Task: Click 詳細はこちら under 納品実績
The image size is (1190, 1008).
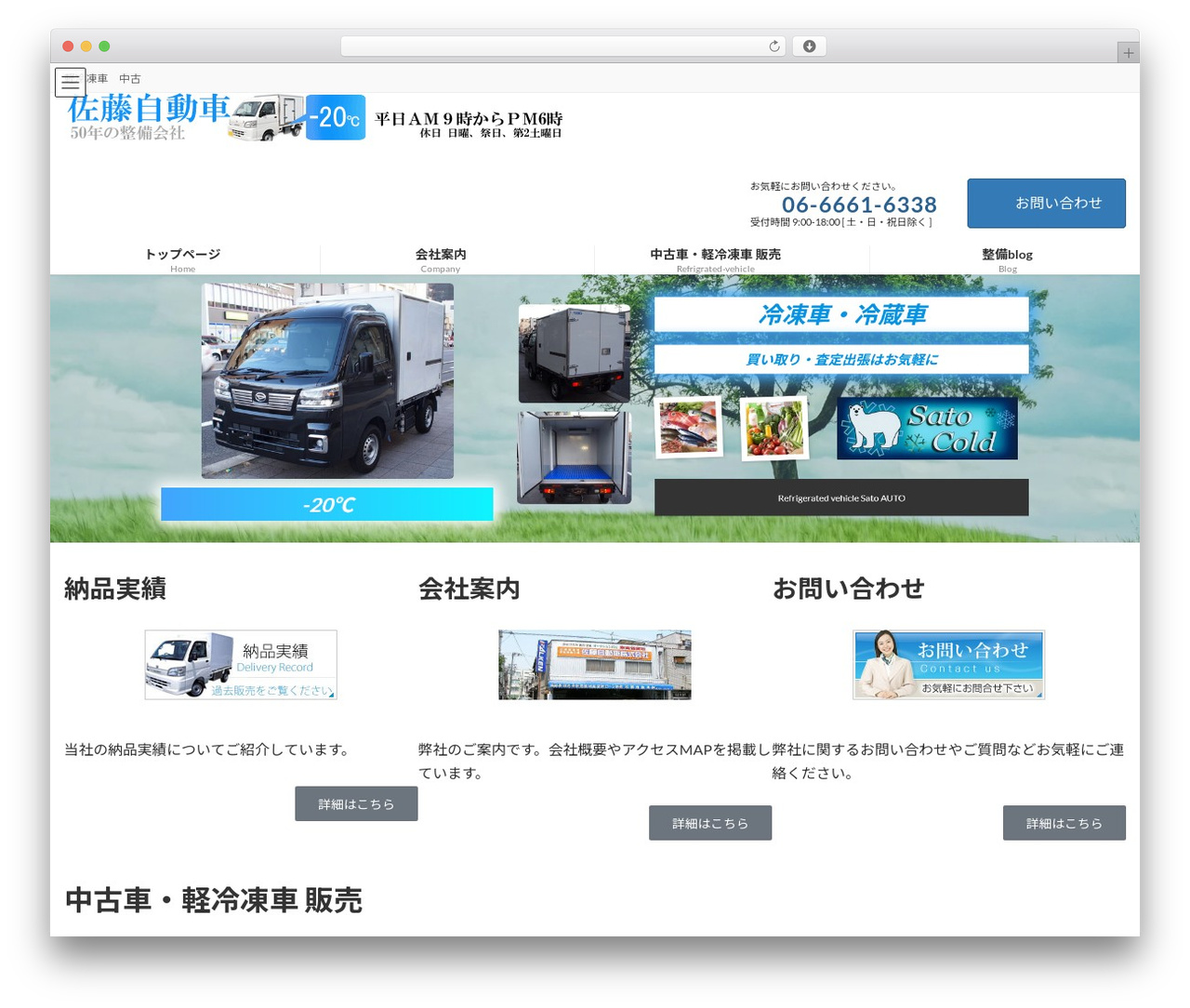Action: click(x=356, y=803)
